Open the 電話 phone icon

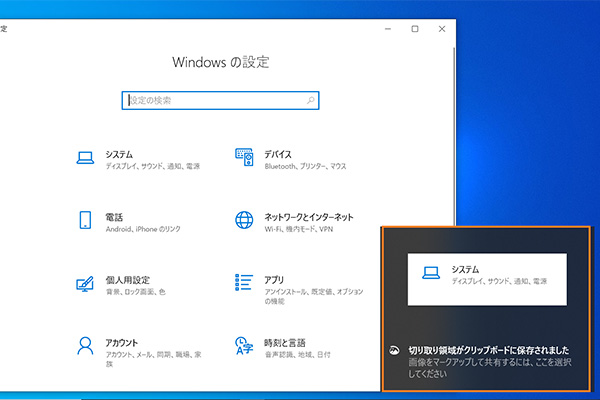85,220
